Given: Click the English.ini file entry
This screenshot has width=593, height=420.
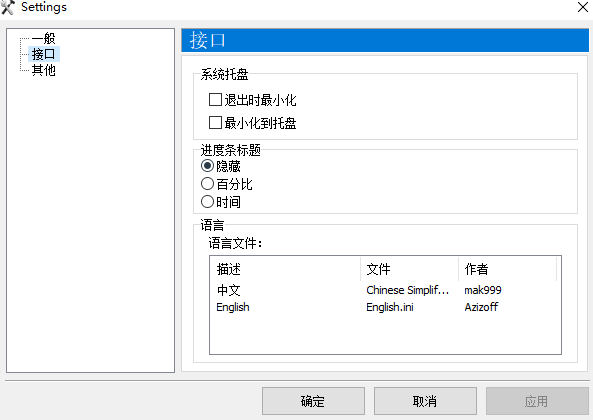Looking at the screenshot, I should [x=390, y=307].
